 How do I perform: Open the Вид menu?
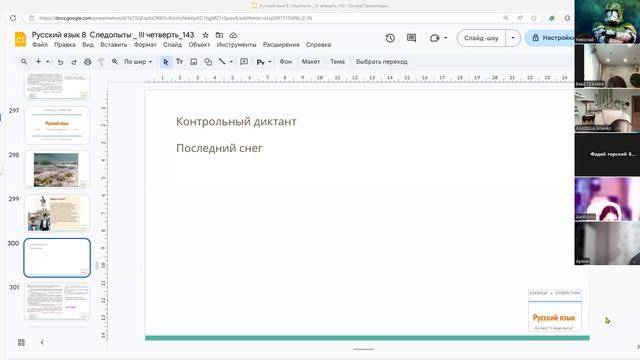click(88, 44)
